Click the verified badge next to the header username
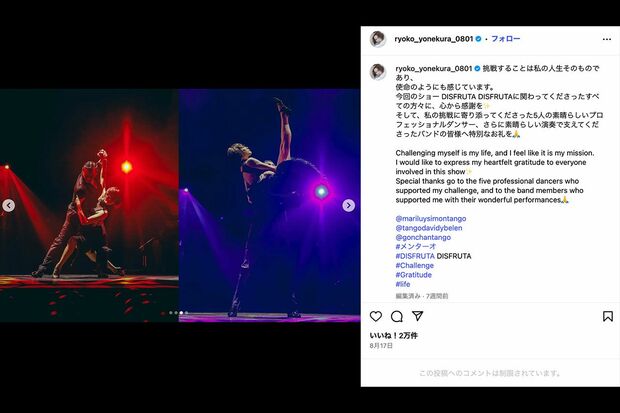 [x=478, y=39]
